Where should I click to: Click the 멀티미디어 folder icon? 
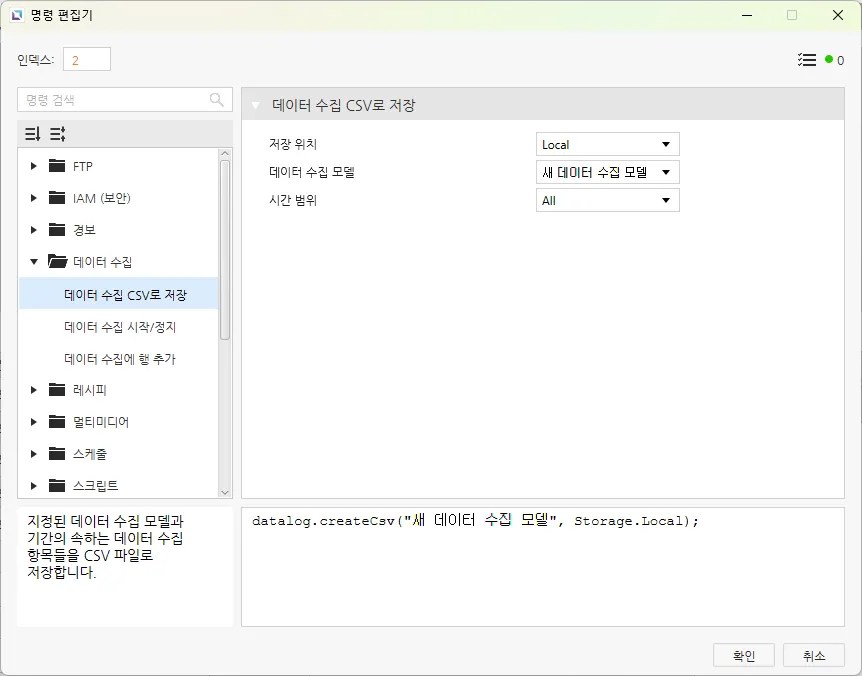(57, 422)
